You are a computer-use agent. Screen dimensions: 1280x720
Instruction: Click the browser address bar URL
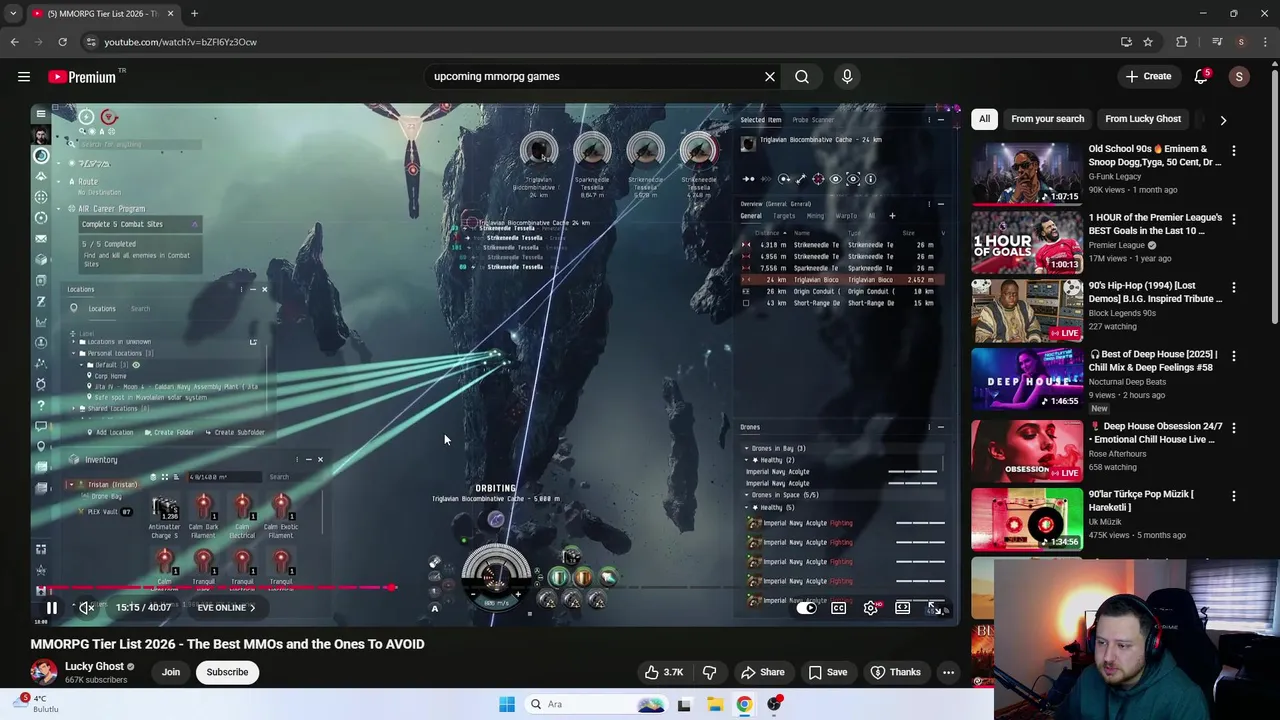(x=180, y=42)
